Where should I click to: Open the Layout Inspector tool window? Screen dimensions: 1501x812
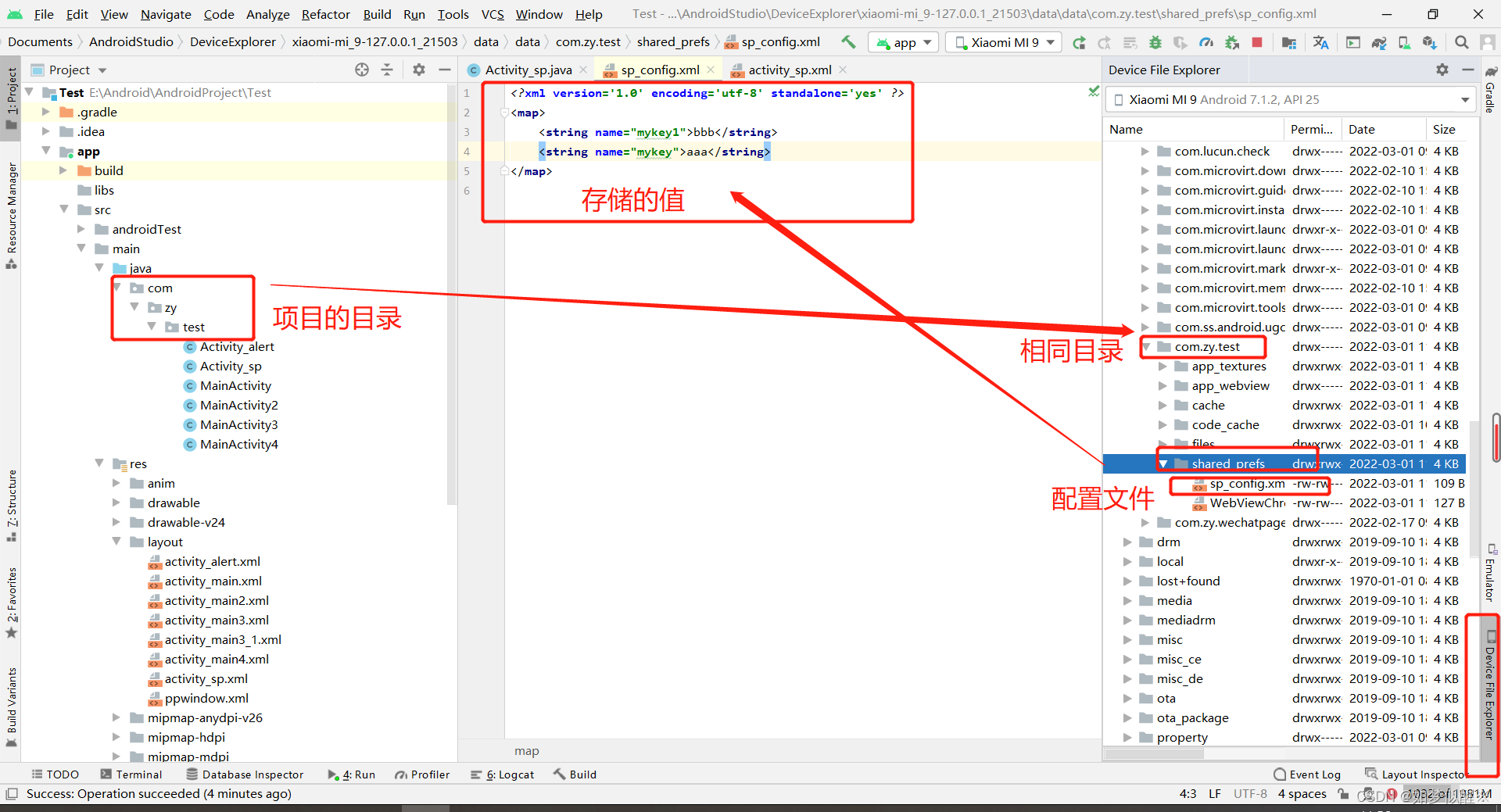click(x=1415, y=774)
